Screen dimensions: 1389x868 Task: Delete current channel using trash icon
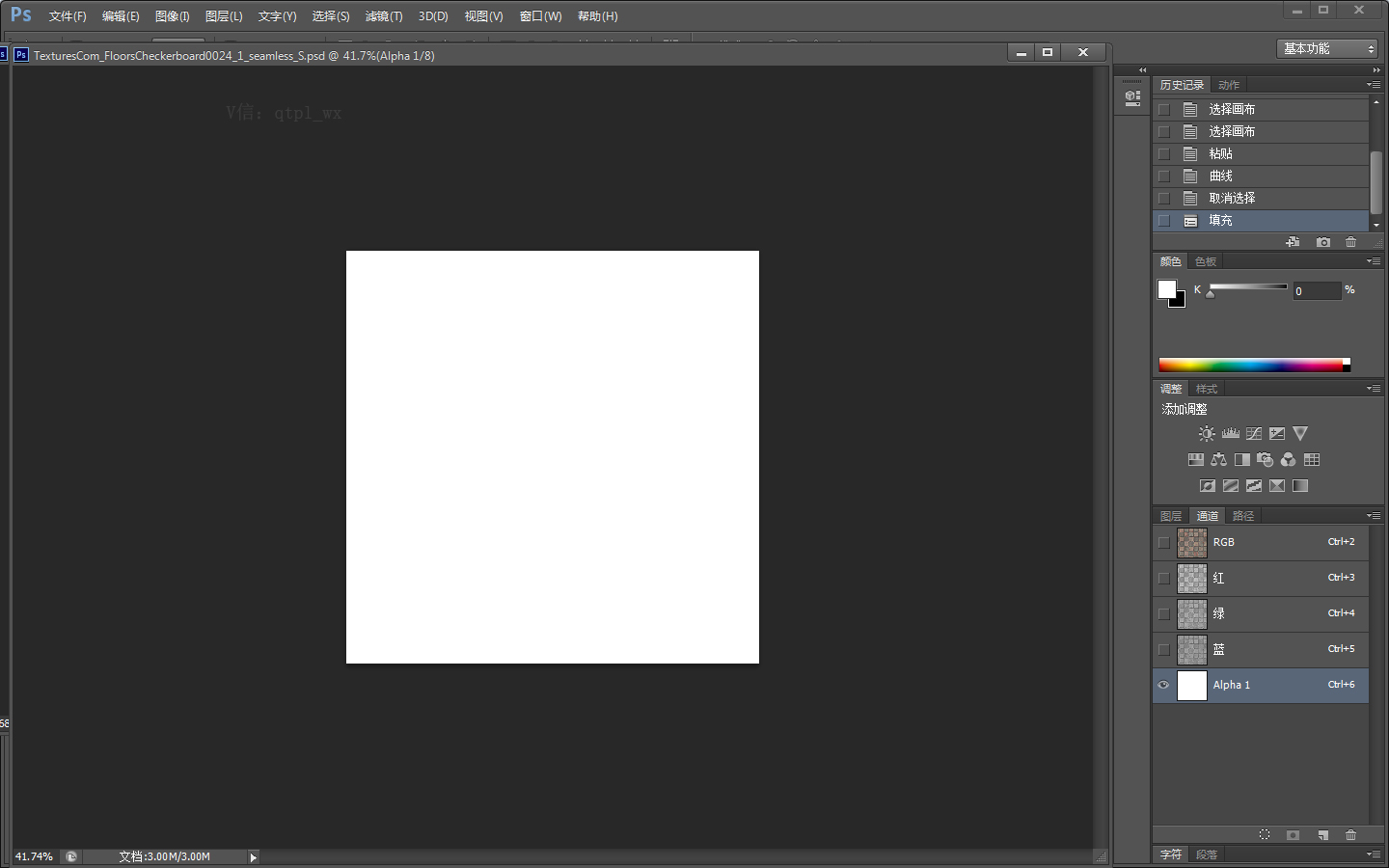1350,835
